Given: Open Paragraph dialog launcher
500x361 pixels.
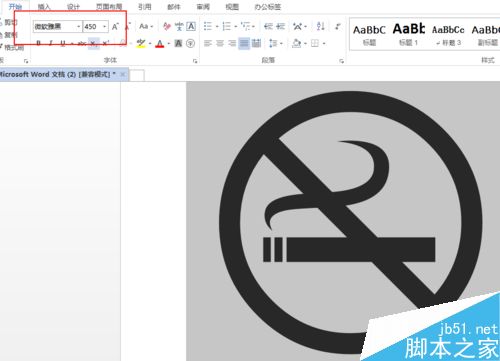Looking at the screenshot, I should (x=341, y=61).
